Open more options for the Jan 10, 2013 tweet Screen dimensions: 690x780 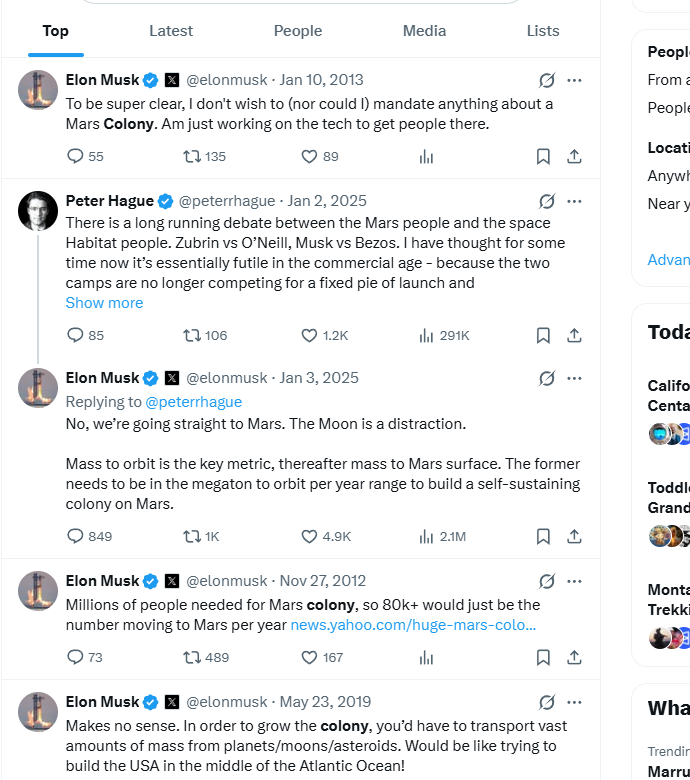[x=574, y=80]
